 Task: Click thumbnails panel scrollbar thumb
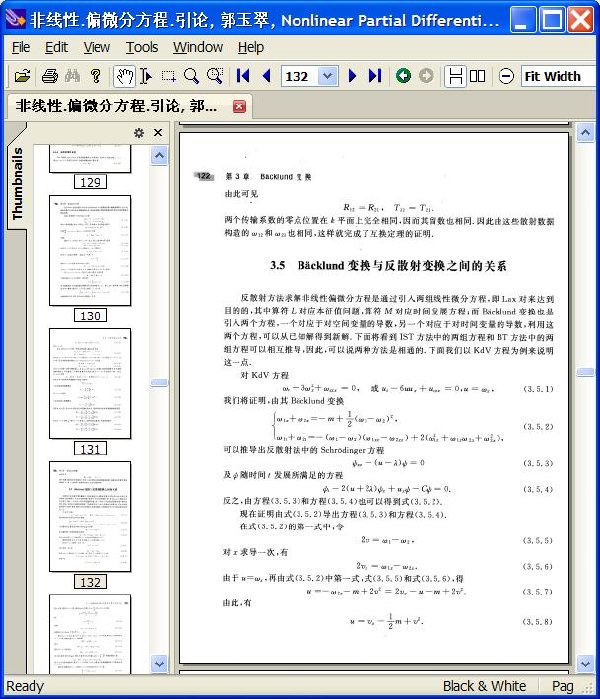(159, 382)
